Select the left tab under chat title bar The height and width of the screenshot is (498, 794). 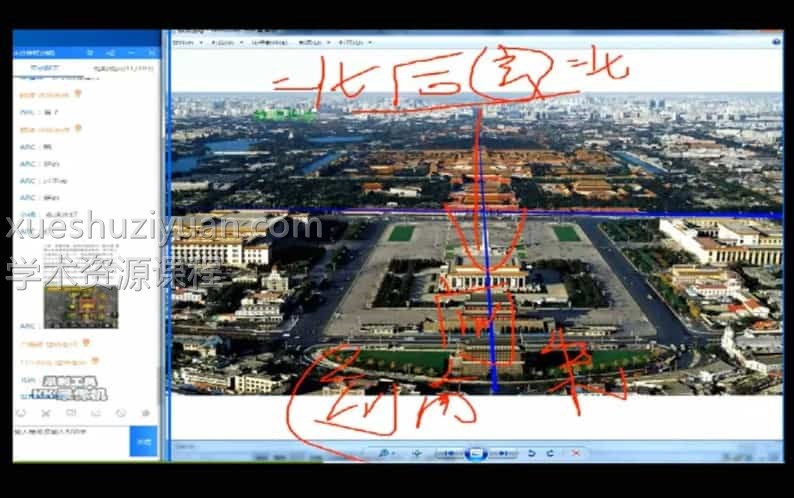click(x=42, y=68)
